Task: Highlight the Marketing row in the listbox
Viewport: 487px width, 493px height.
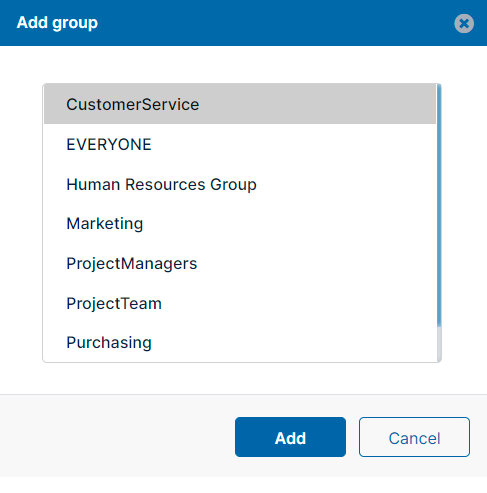Action: [x=240, y=223]
